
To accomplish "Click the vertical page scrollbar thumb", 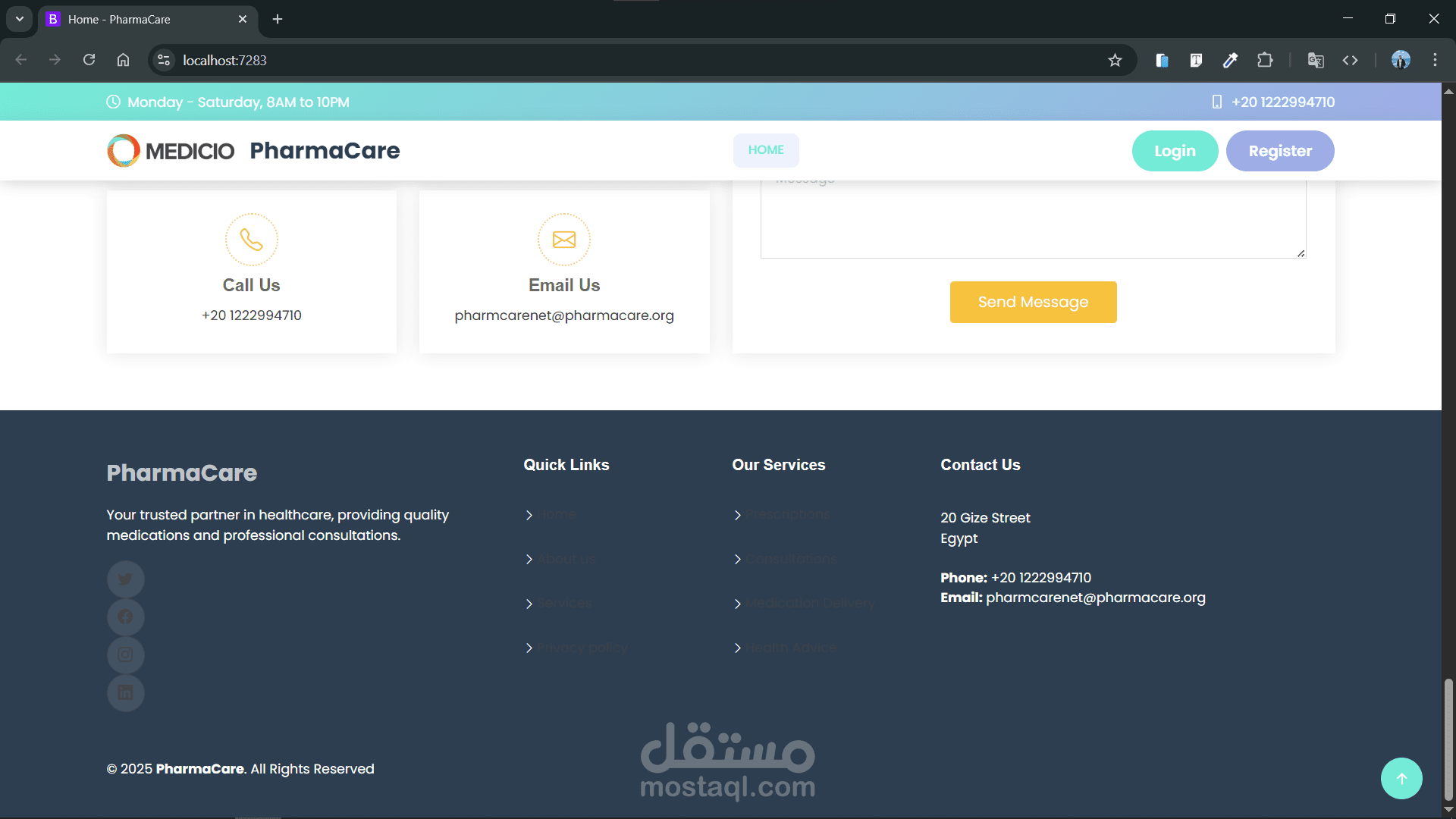I will [x=1448, y=739].
